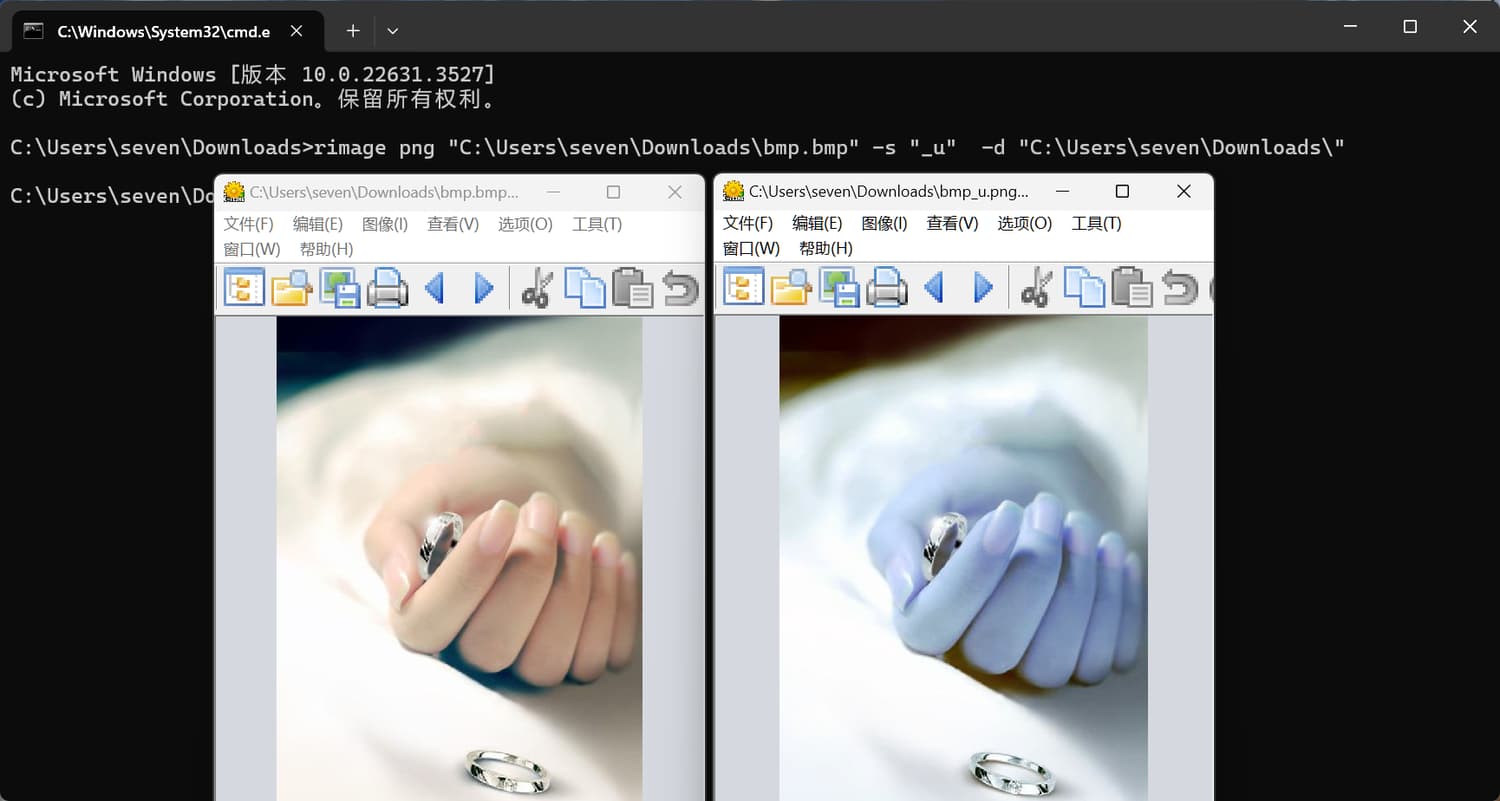Go to previous image in bmp.bmp window
This screenshot has height=801, width=1500.
pyautogui.click(x=434, y=289)
